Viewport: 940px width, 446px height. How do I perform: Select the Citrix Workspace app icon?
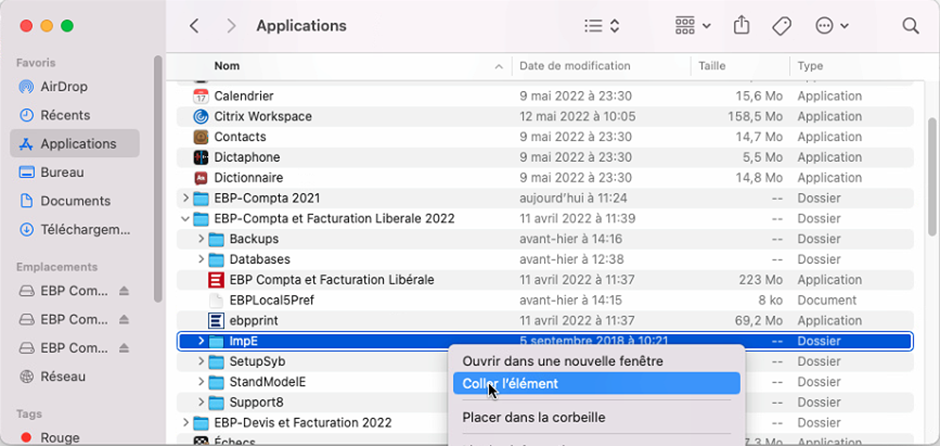201,116
